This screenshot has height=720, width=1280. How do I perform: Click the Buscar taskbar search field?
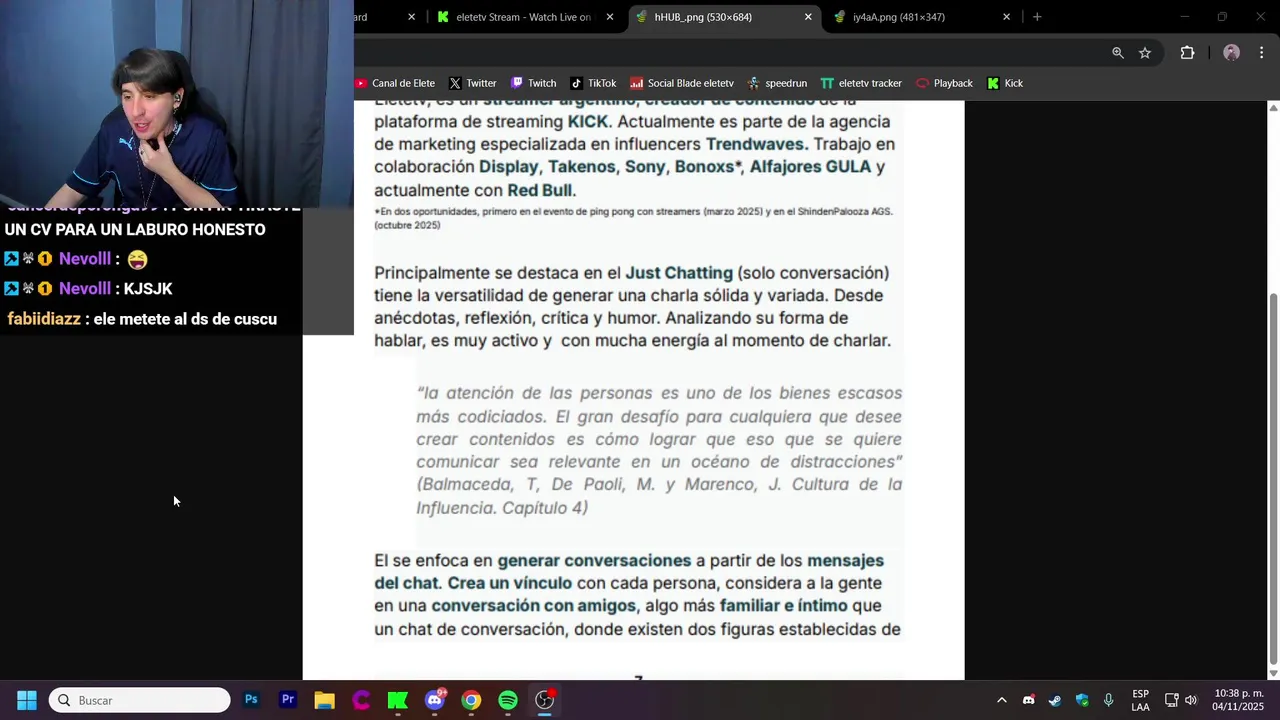point(140,700)
